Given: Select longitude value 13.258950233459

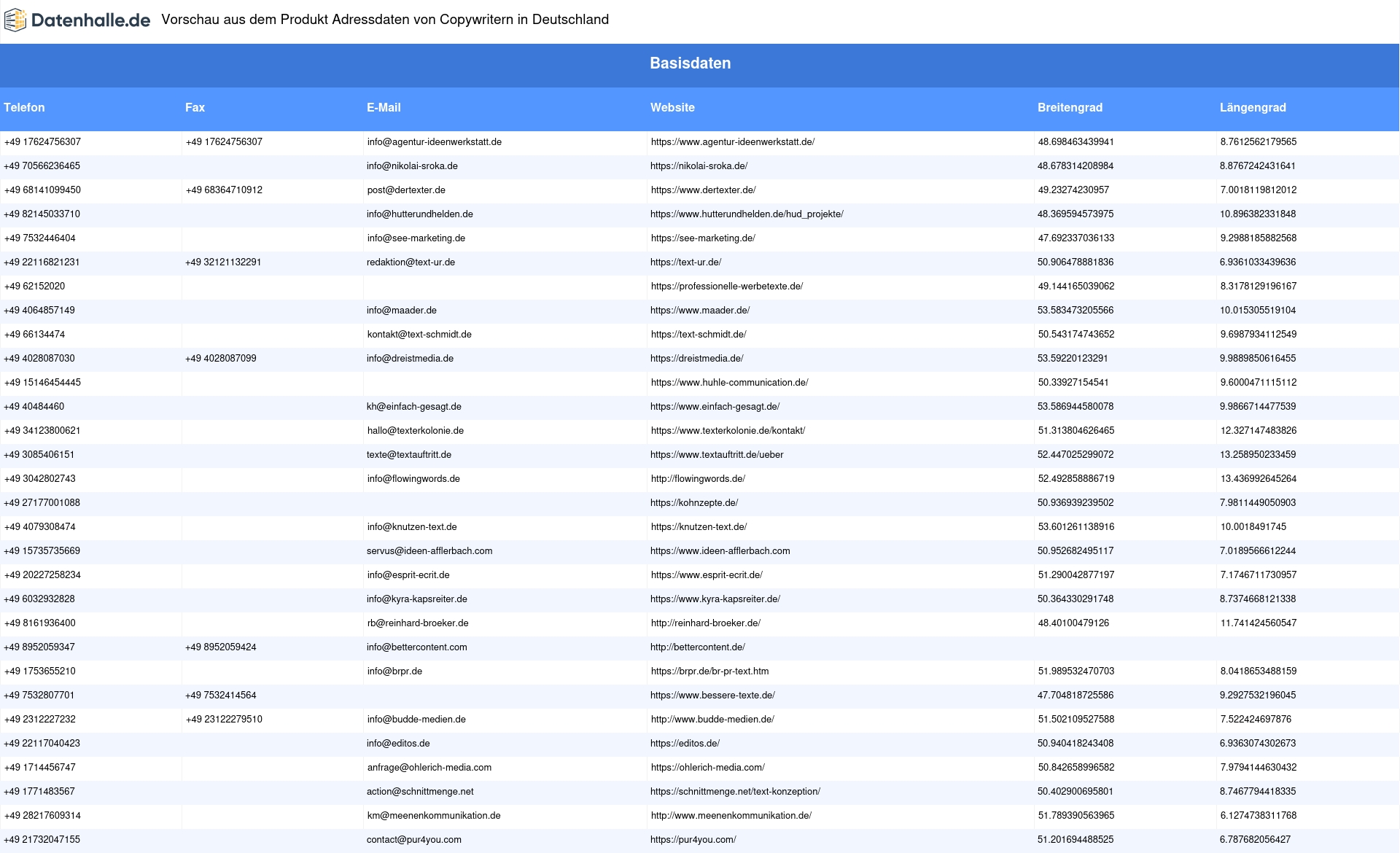Looking at the screenshot, I should (x=1258, y=455).
